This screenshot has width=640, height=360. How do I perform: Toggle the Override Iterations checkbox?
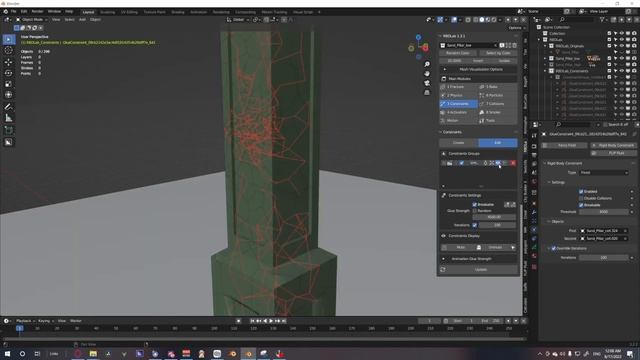[x=553, y=248]
